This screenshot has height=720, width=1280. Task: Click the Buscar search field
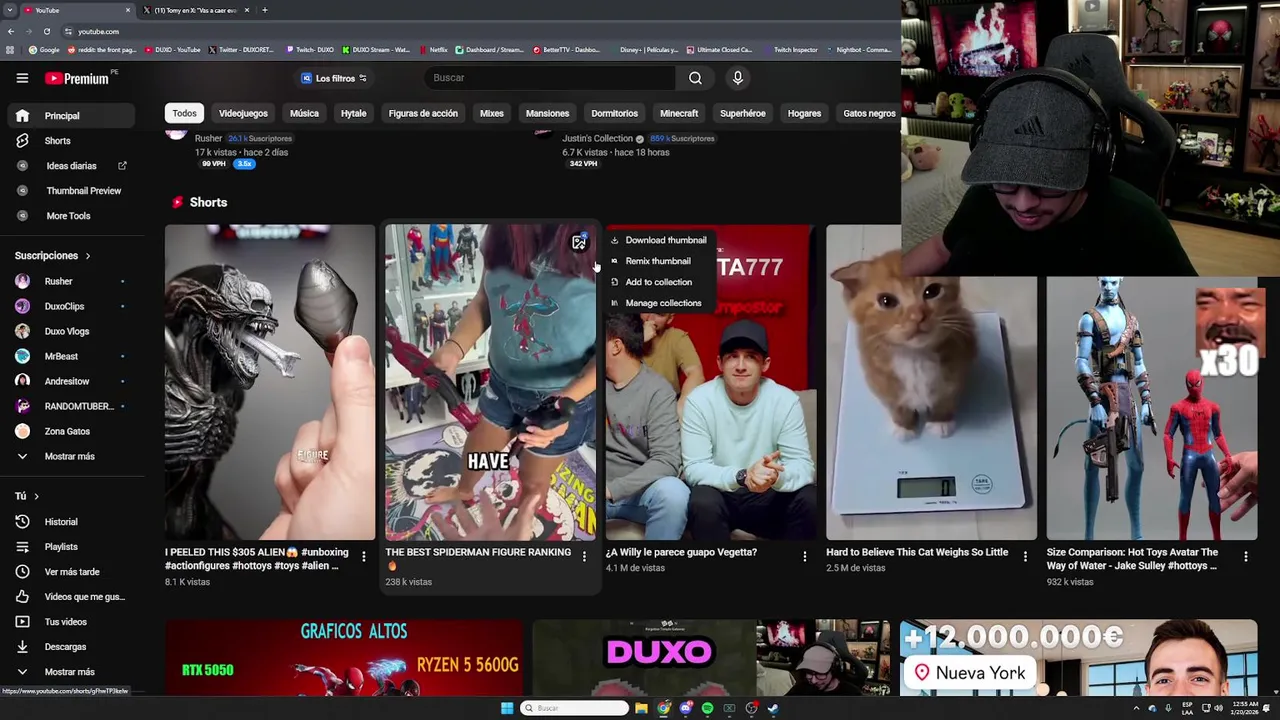[550, 78]
